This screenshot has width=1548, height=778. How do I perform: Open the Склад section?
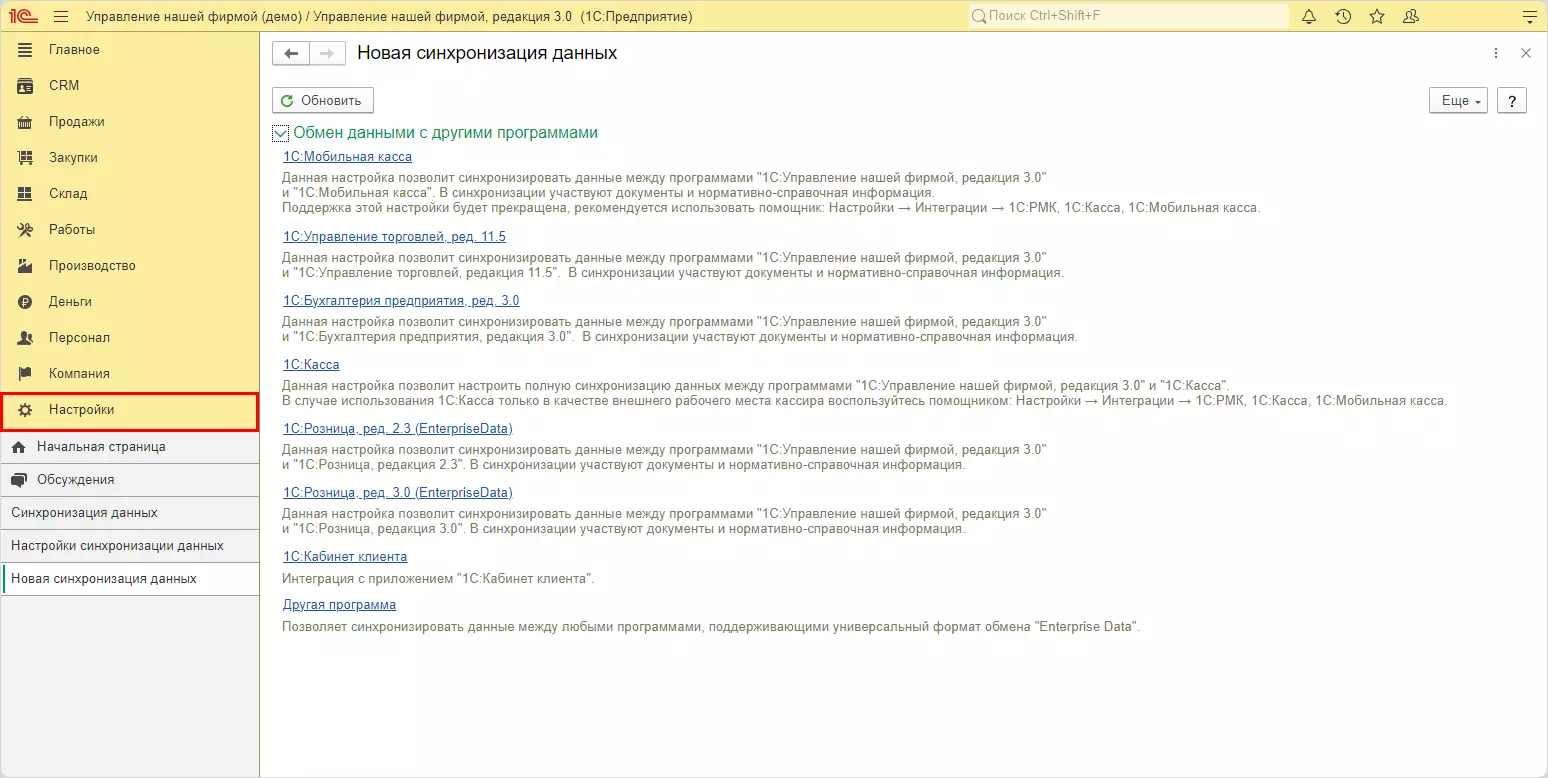tap(130, 194)
